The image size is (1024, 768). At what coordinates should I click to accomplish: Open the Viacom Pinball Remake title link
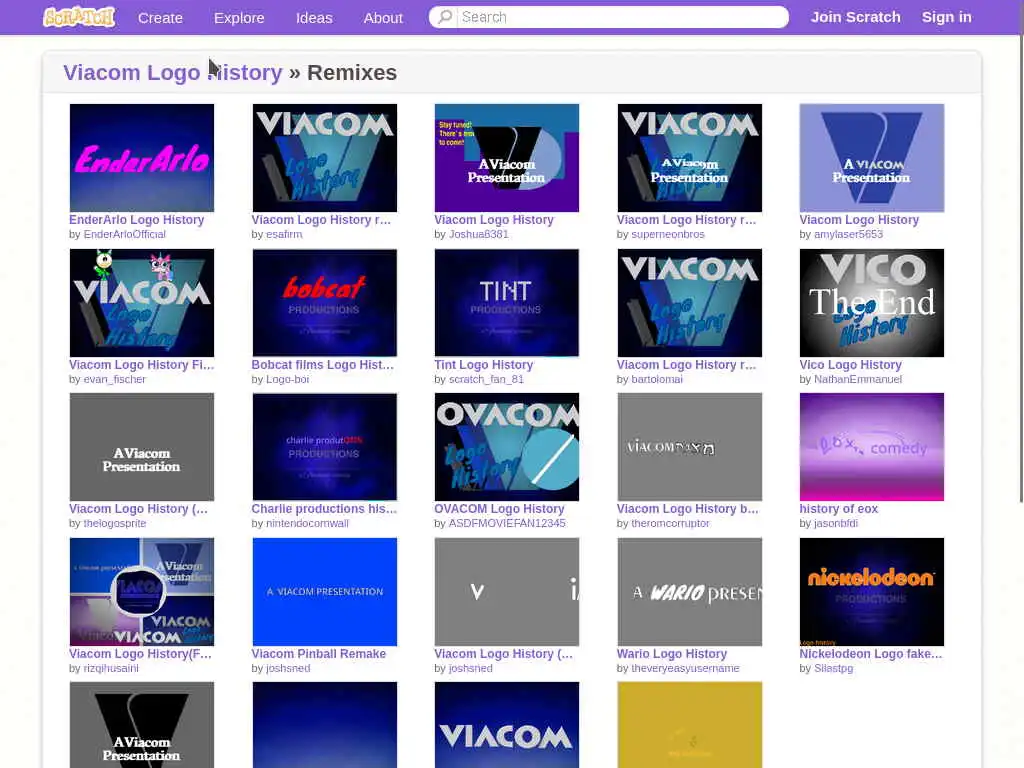coord(319,654)
